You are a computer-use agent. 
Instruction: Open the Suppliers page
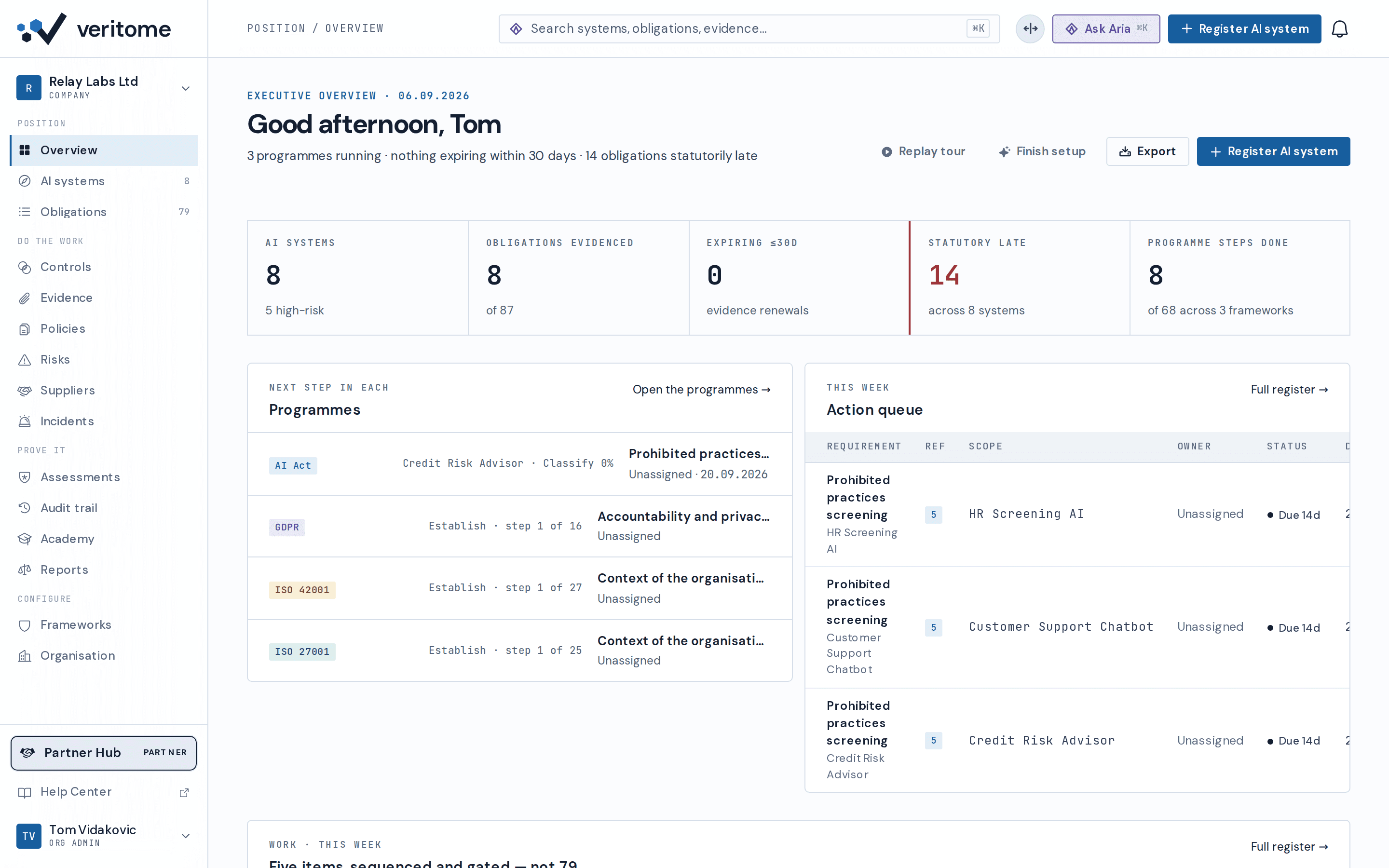pos(104,391)
